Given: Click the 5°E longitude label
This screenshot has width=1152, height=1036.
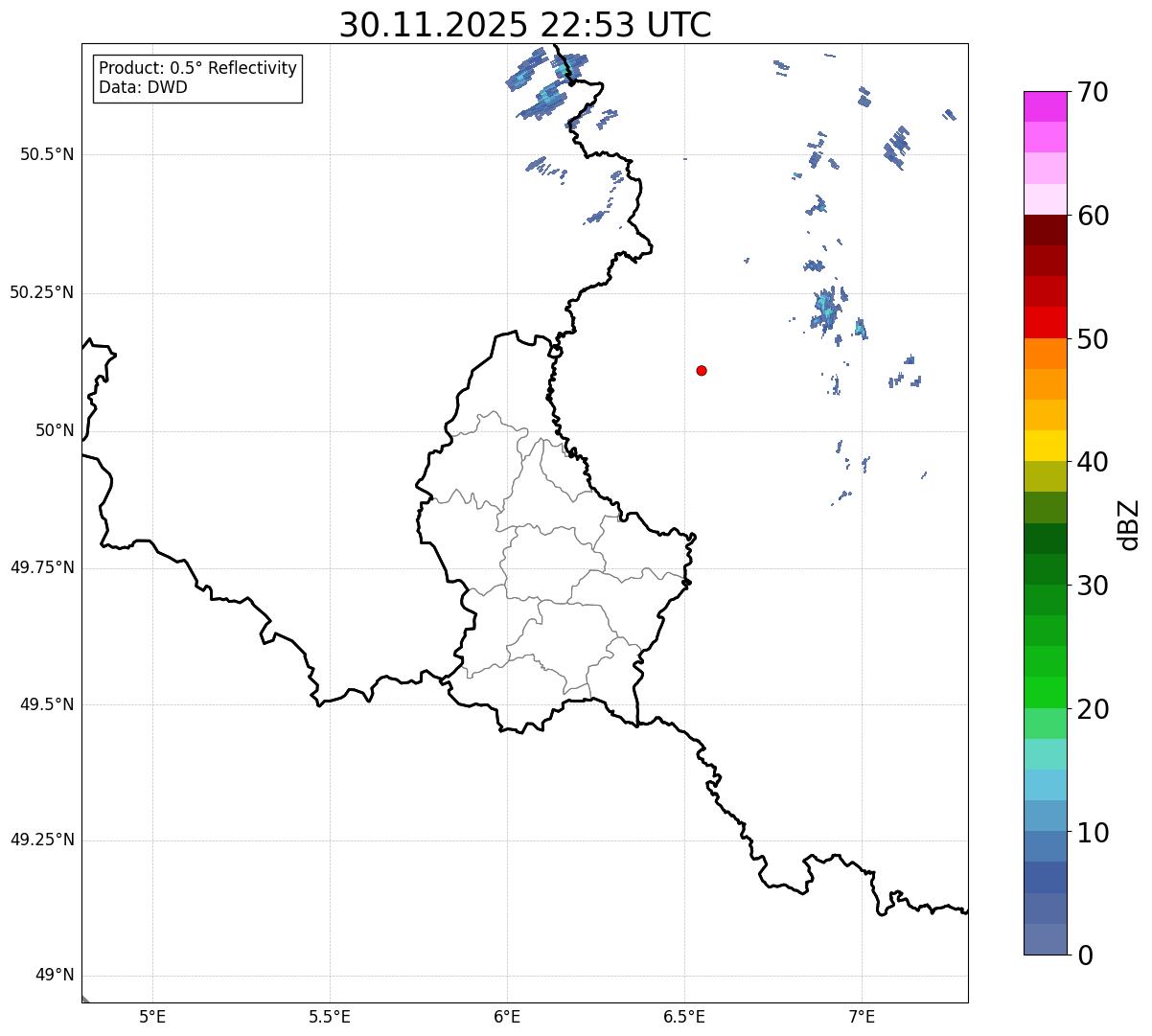Looking at the screenshot, I should click(152, 1016).
